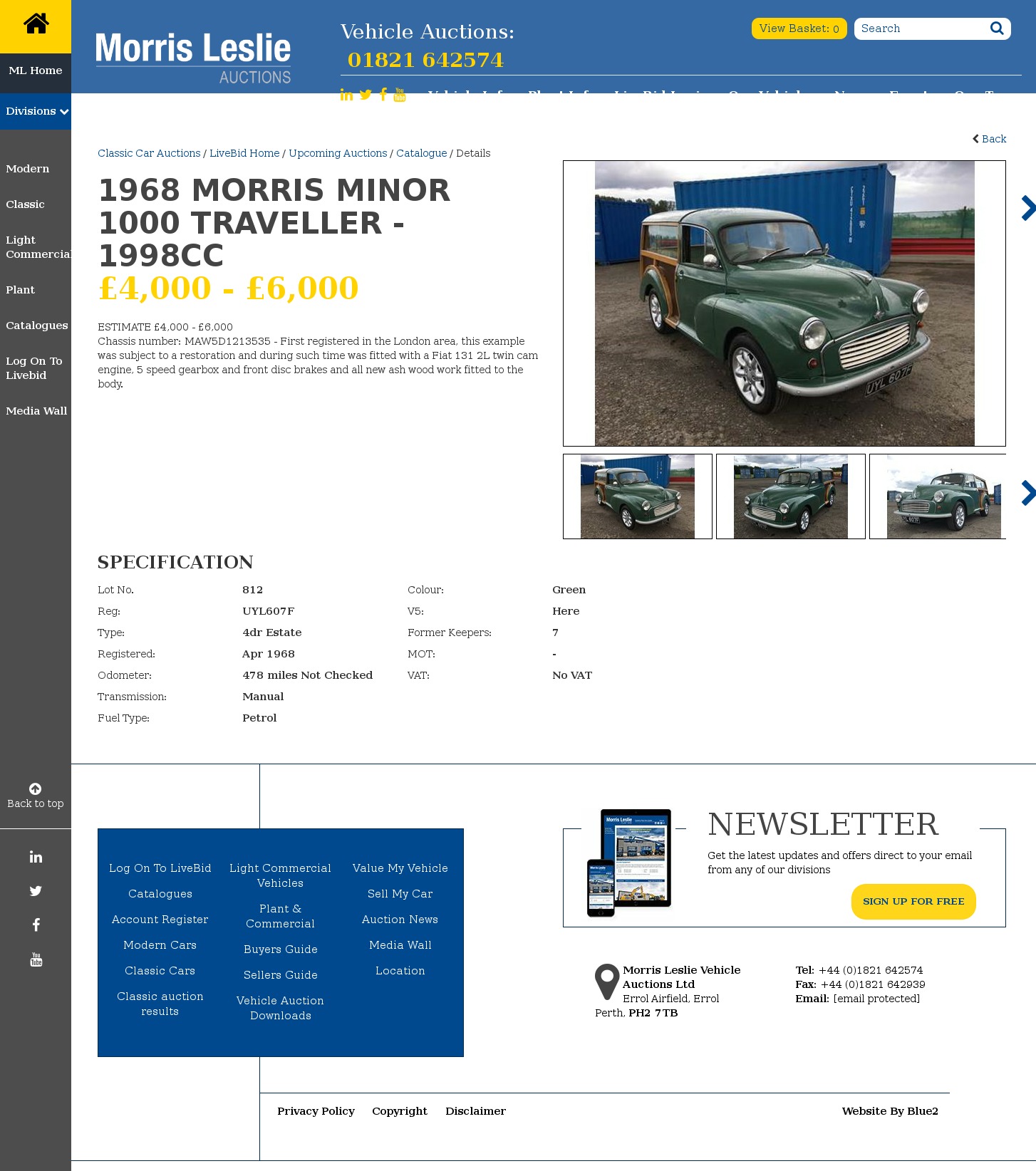This screenshot has width=1036, height=1171.
Task: Open Classic Cars footer link
Action: (160, 971)
